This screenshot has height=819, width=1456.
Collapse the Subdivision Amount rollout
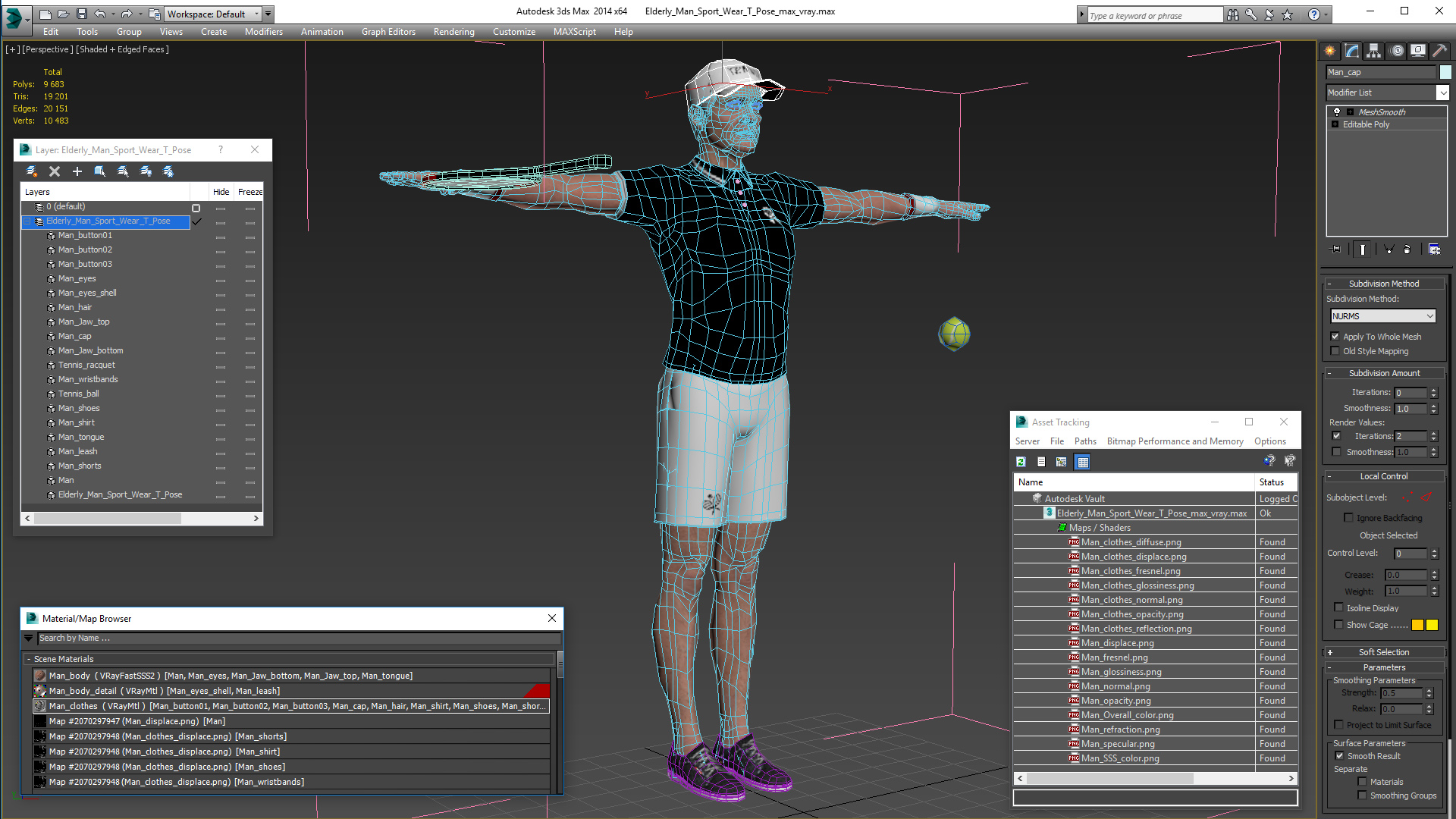tap(1385, 373)
